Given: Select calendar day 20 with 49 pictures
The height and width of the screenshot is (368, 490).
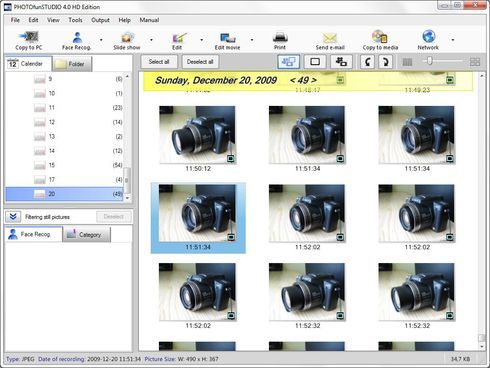Looking at the screenshot, I should [64, 194].
